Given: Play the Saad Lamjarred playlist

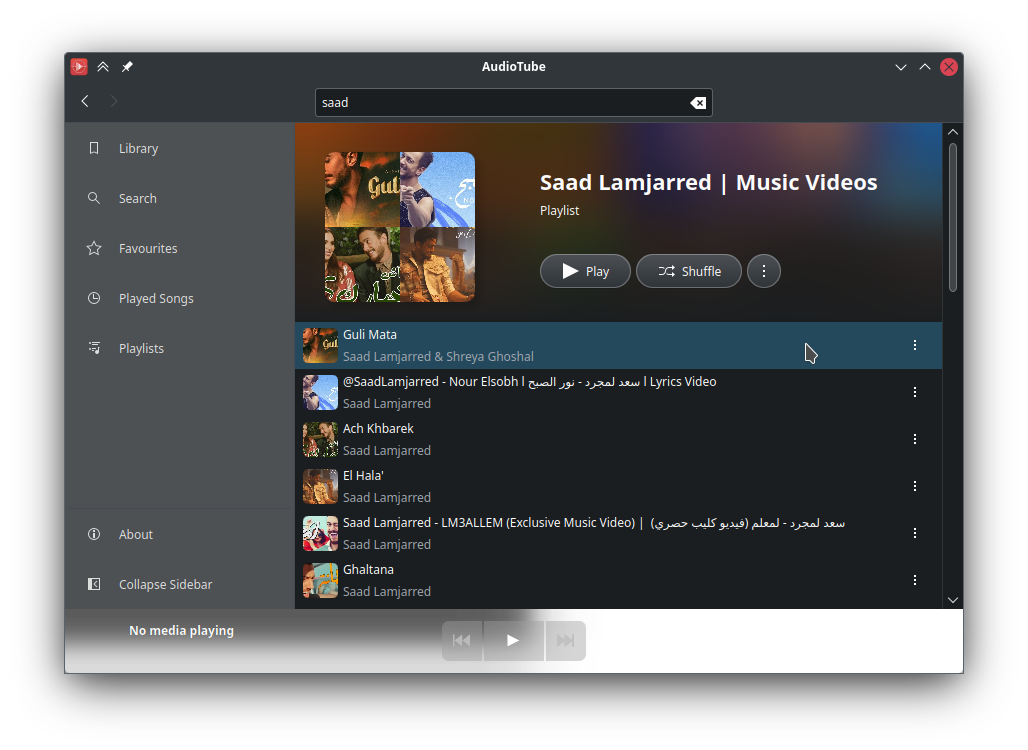Looking at the screenshot, I should (x=585, y=271).
